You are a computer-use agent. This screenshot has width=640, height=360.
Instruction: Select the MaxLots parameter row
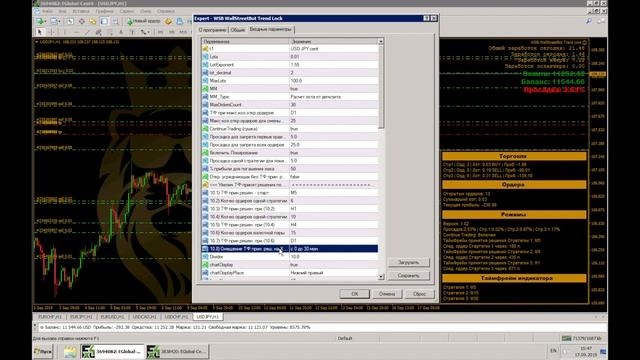[x=289, y=81]
